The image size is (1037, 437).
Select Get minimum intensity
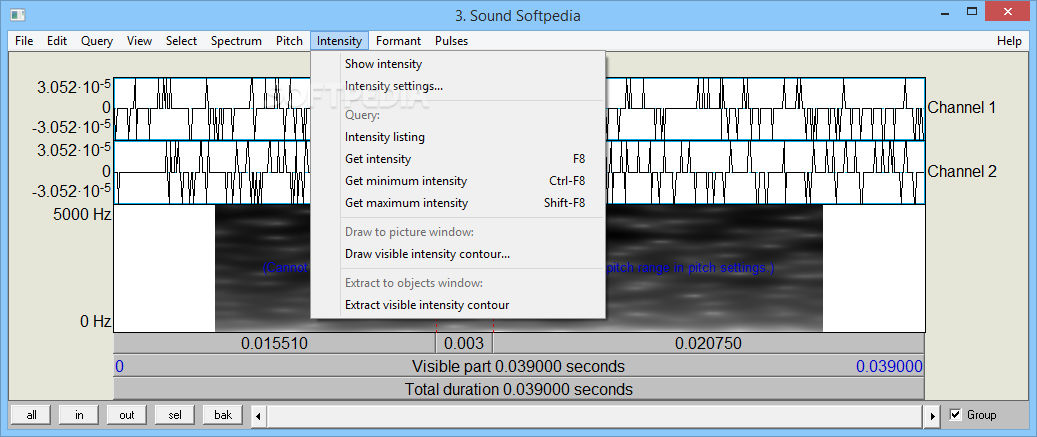pos(458,180)
